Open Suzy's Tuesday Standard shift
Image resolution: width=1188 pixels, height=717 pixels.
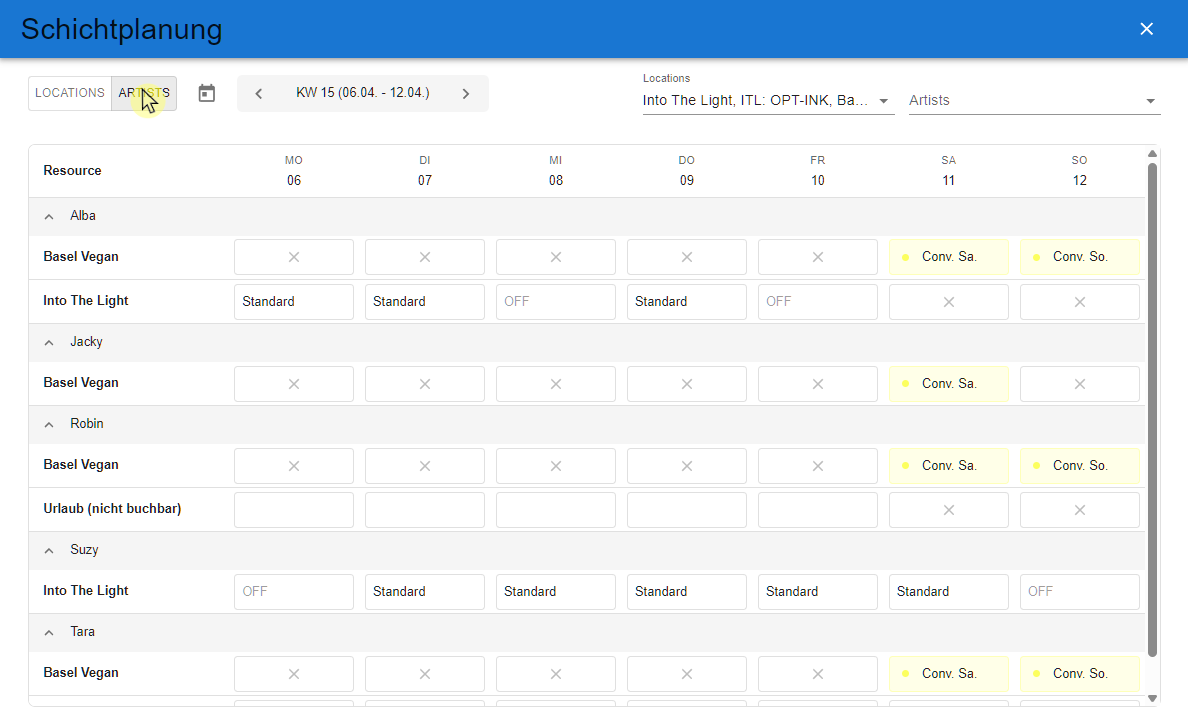click(425, 592)
